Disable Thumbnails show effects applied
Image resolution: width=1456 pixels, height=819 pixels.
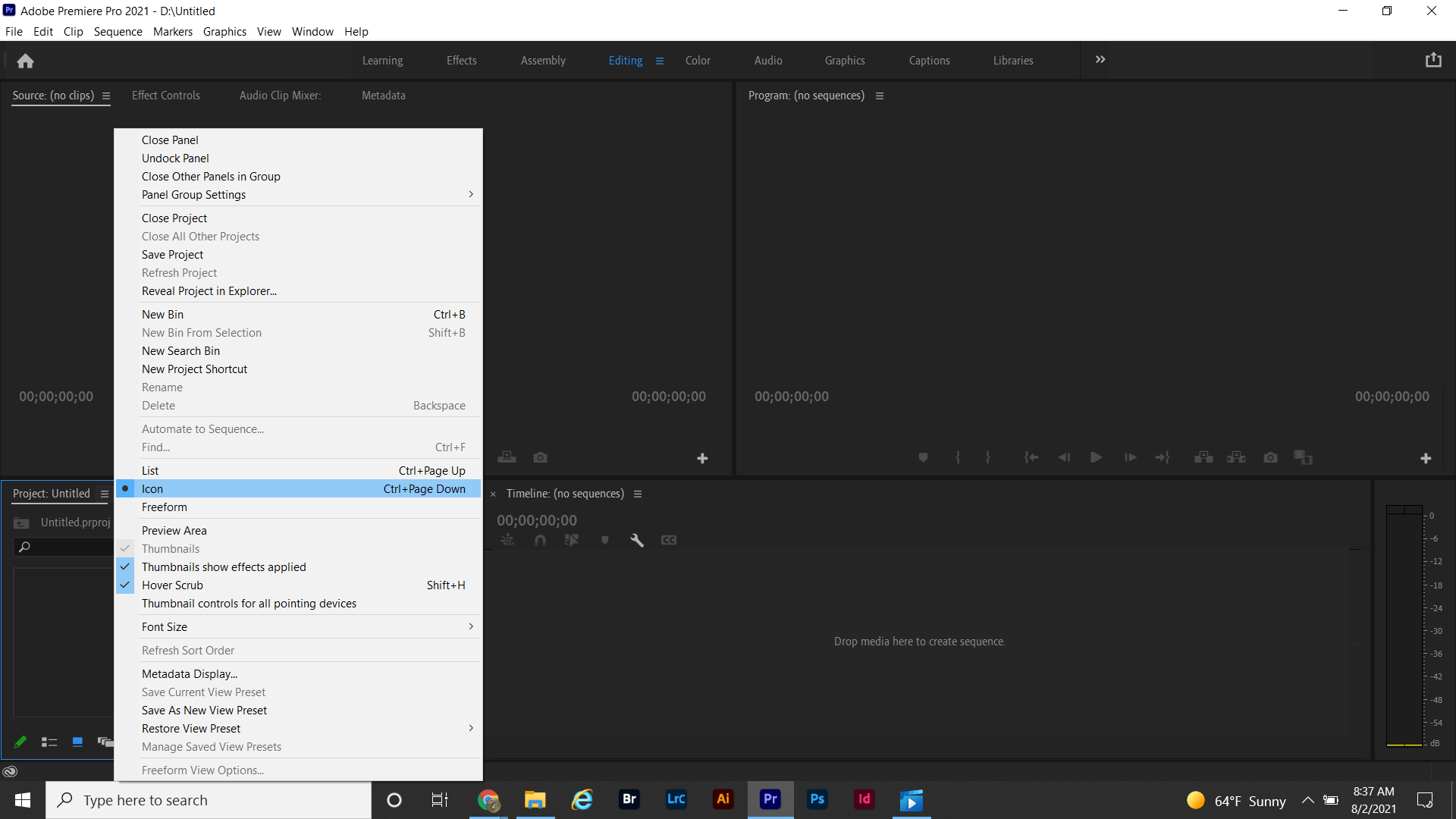(x=224, y=566)
